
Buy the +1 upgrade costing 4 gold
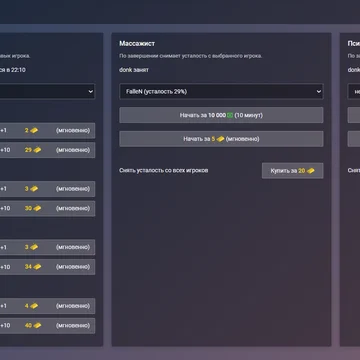47,306
